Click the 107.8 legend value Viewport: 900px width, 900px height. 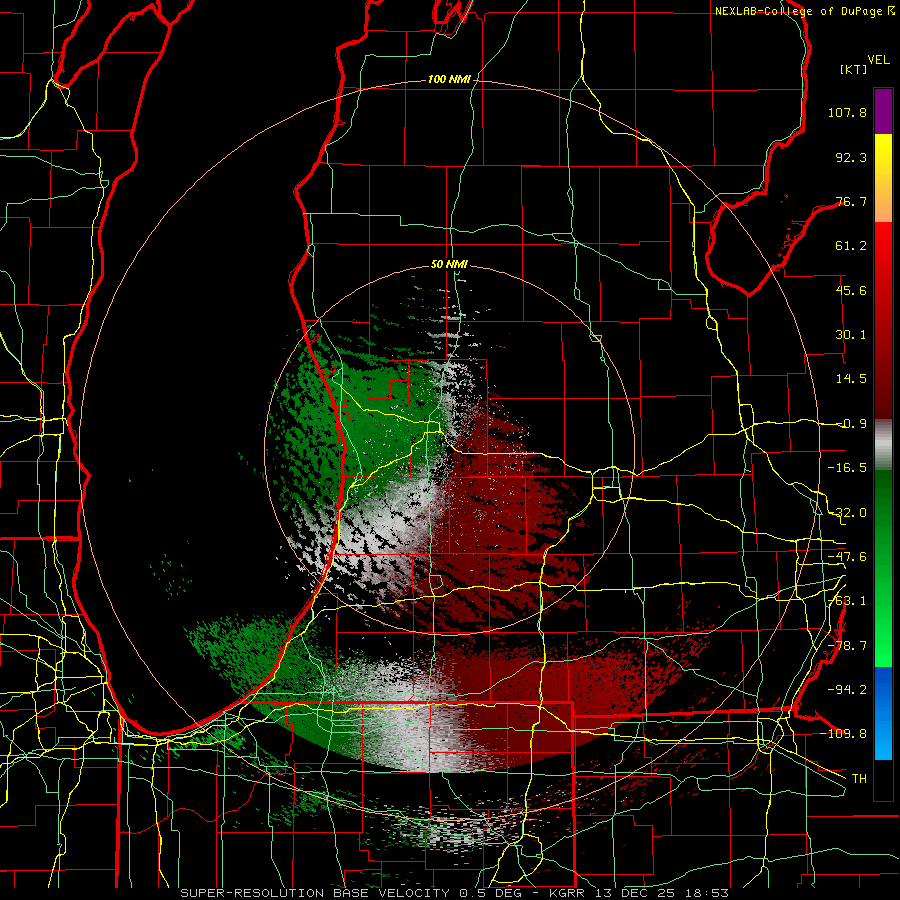coord(847,112)
